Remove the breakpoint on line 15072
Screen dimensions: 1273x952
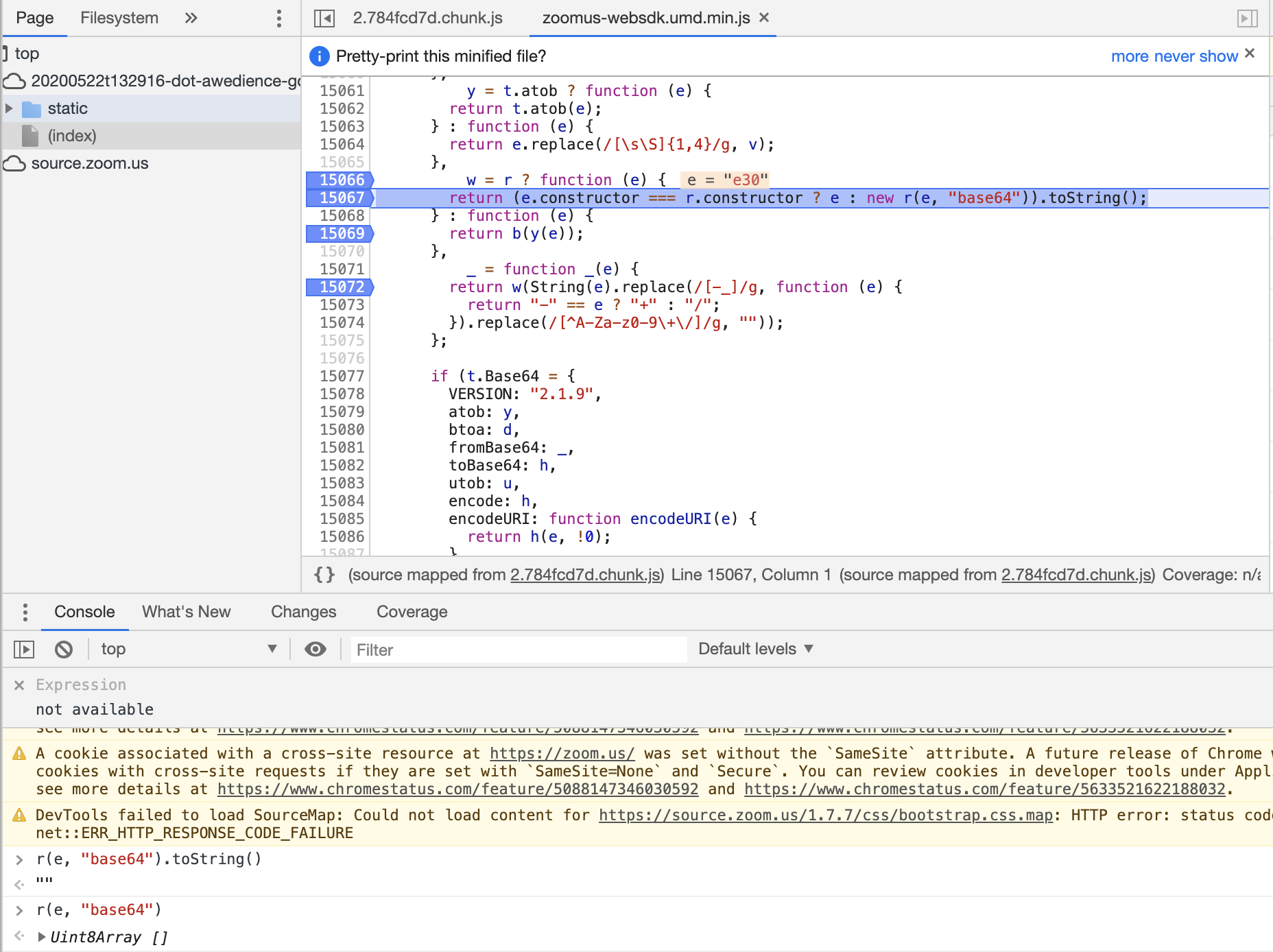tap(341, 287)
